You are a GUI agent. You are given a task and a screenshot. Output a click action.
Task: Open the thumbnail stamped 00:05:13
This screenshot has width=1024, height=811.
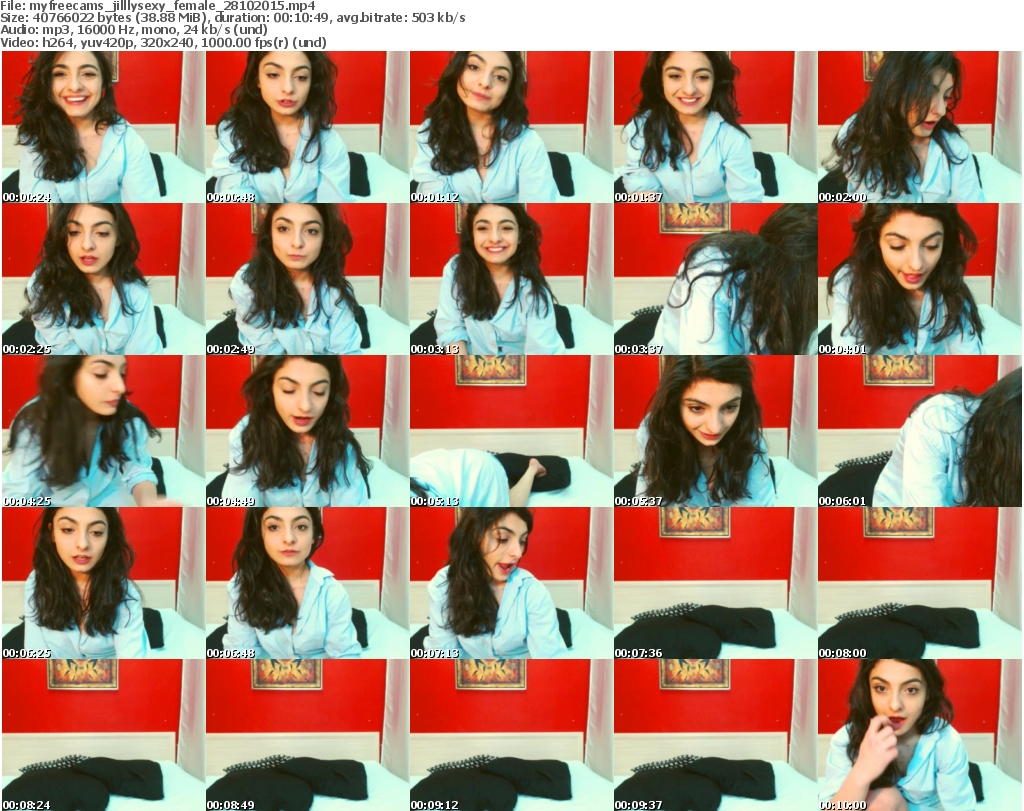pyautogui.click(x=511, y=431)
